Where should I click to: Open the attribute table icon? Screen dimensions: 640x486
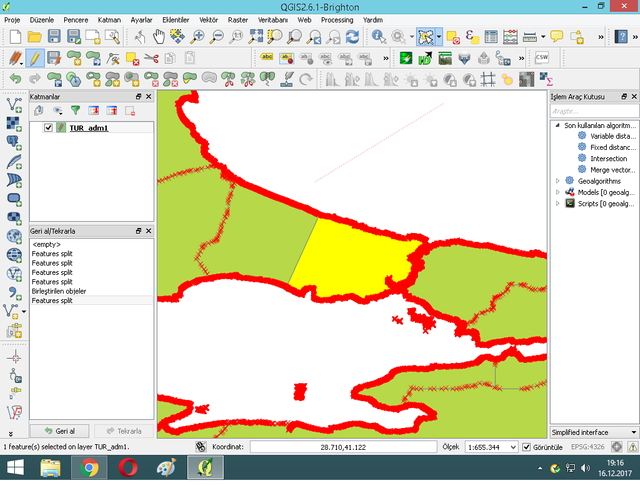pyautogui.click(x=491, y=37)
